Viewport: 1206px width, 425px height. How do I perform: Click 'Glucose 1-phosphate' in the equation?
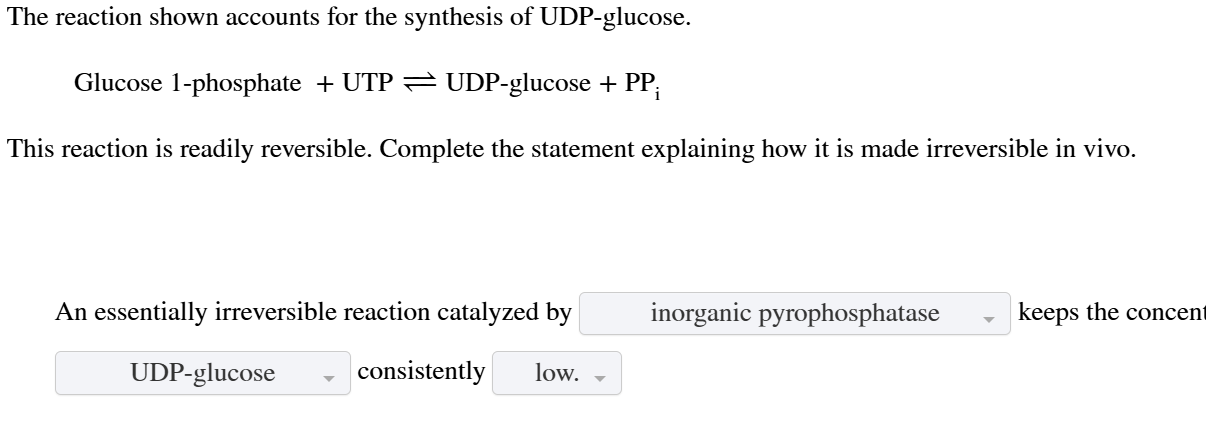pos(187,84)
